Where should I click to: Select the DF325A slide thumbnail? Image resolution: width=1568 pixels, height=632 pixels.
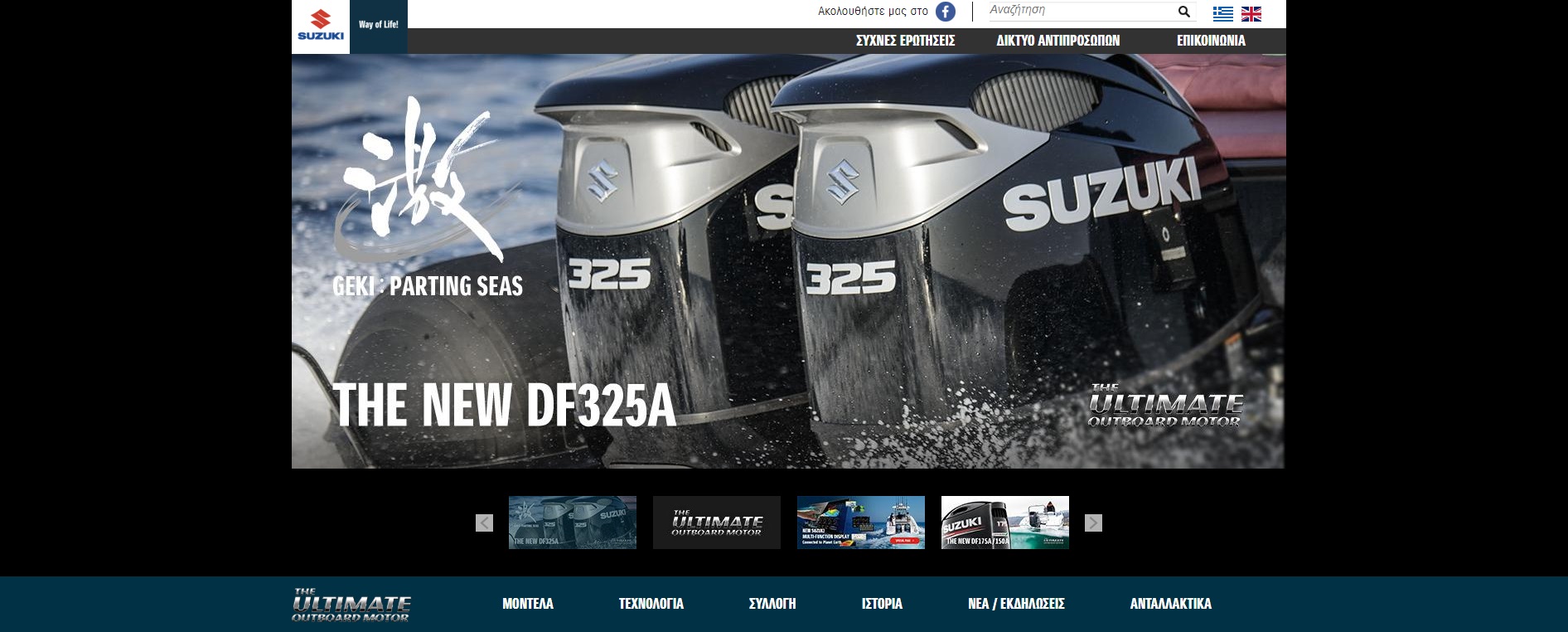click(x=573, y=523)
